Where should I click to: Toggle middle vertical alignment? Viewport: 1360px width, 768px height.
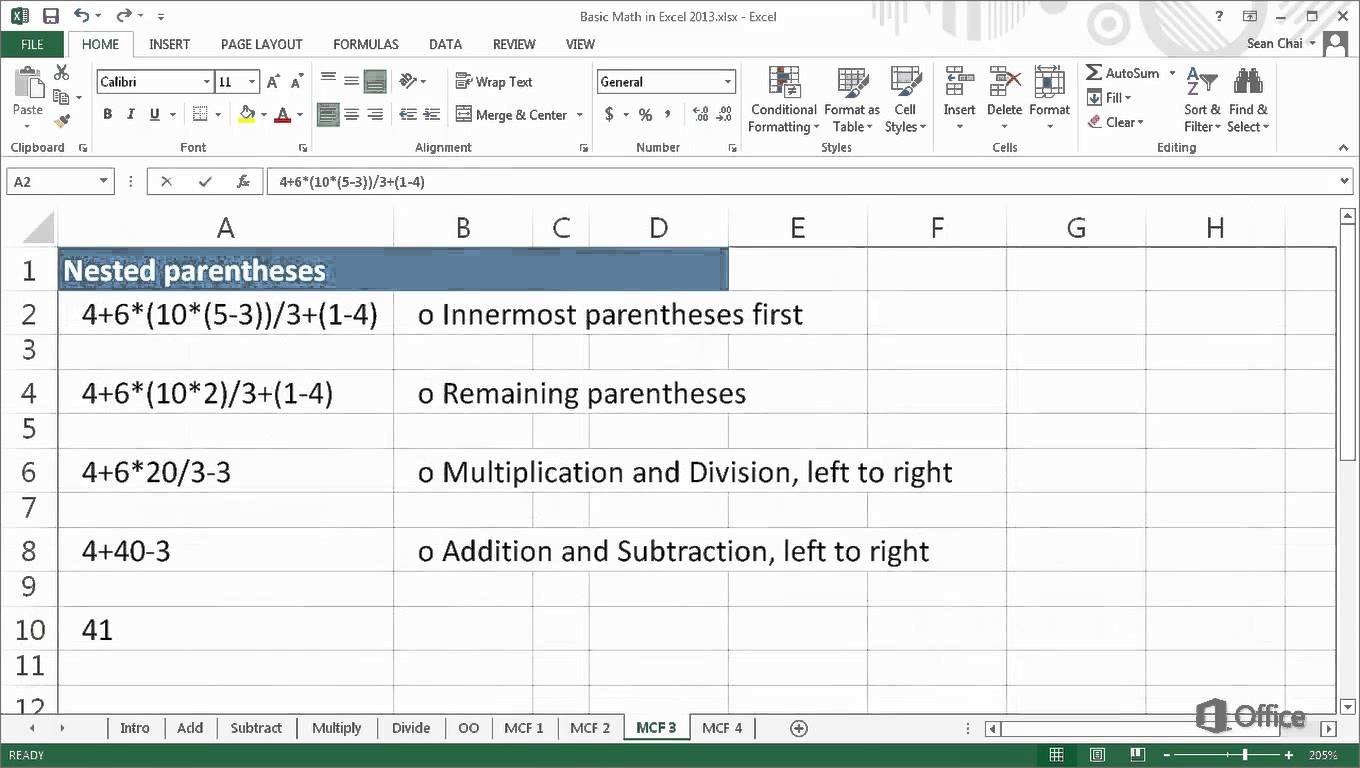coord(352,82)
